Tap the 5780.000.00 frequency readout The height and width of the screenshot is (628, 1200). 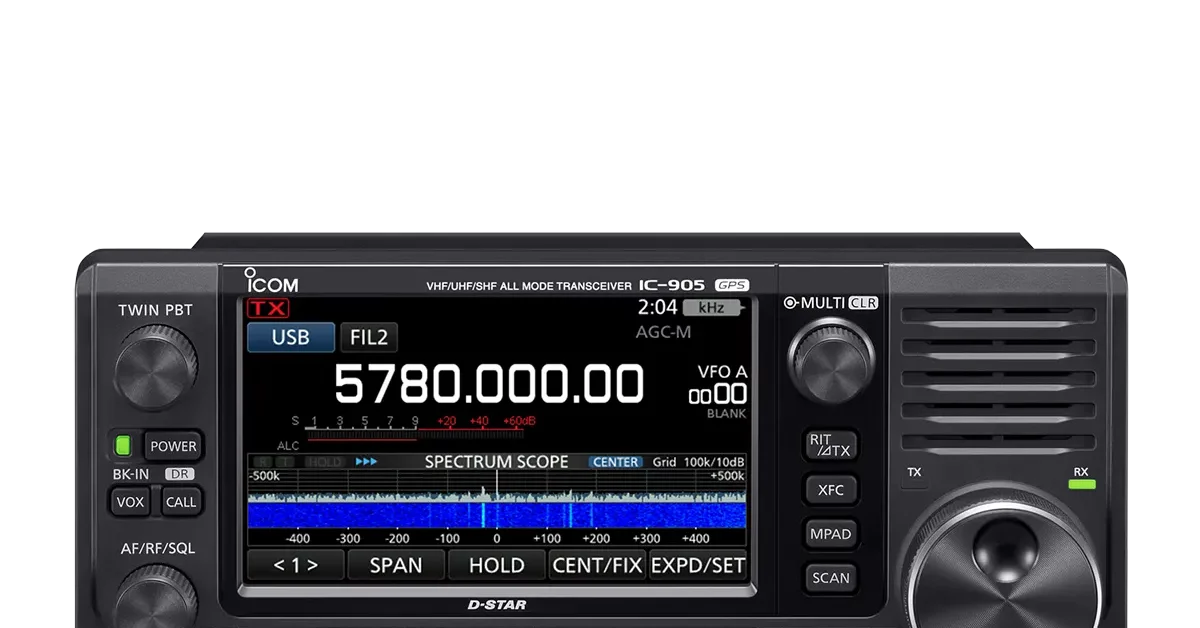pyautogui.click(x=489, y=385)
